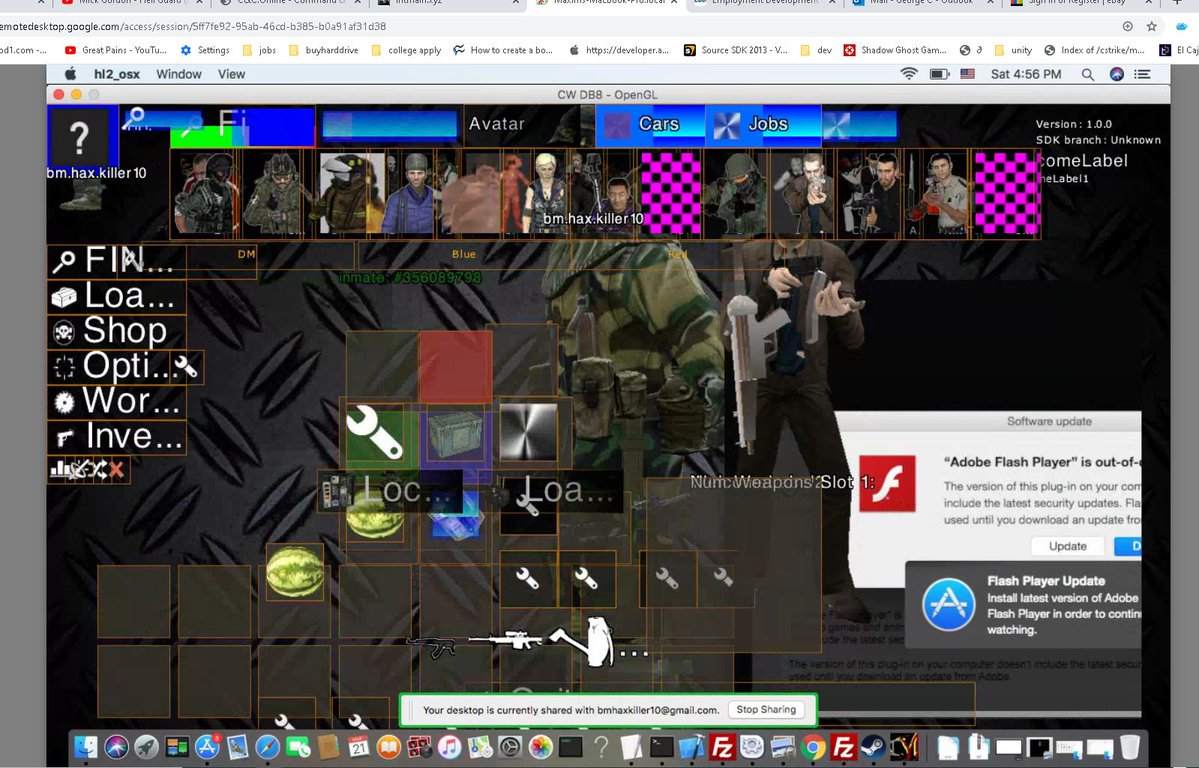Open the hl2_osx application menu
This screenshot has width=1199, height=768.
116,74
